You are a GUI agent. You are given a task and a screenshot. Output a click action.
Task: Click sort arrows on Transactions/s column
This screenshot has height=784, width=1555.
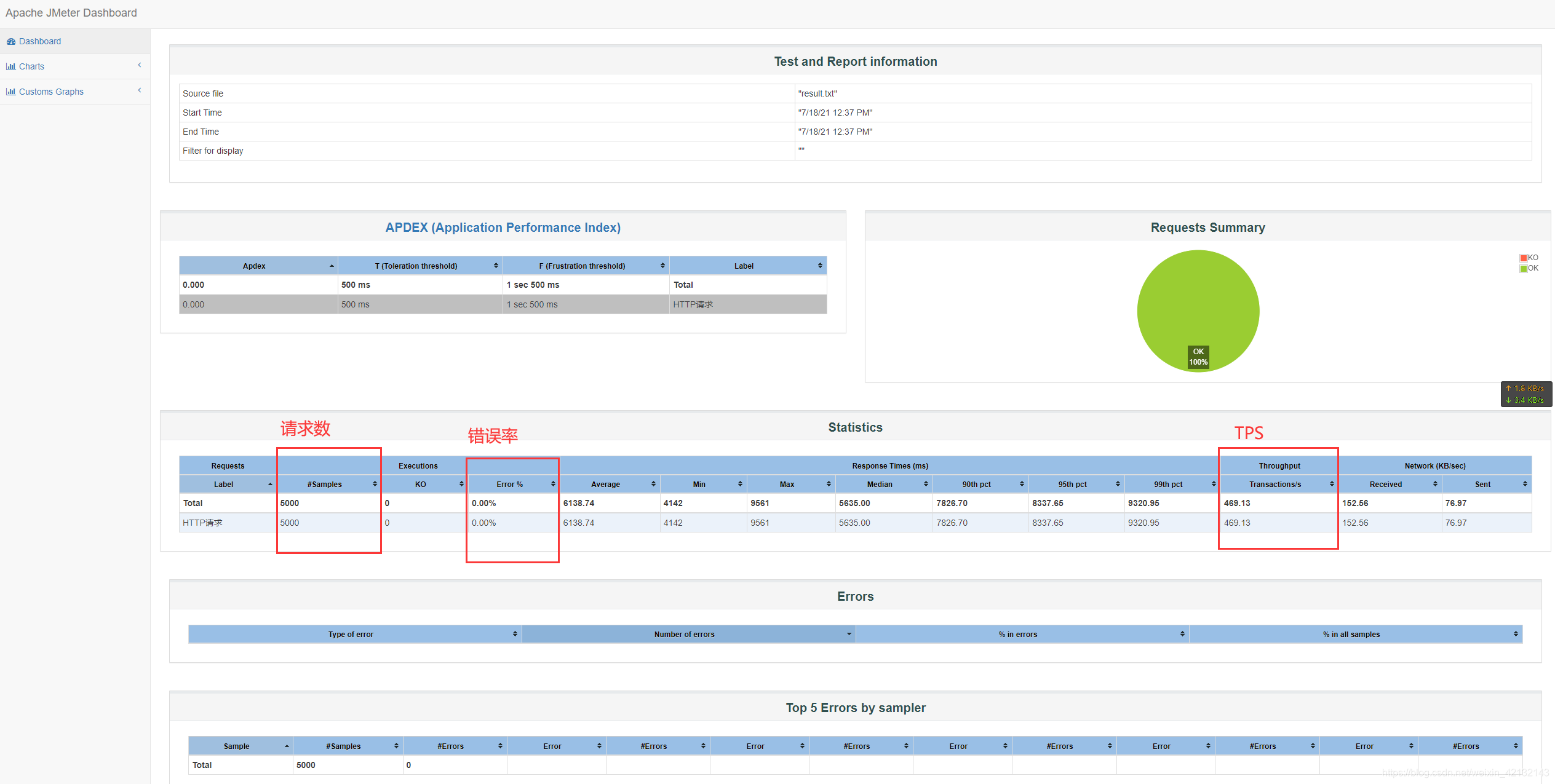click(1332, 485)
